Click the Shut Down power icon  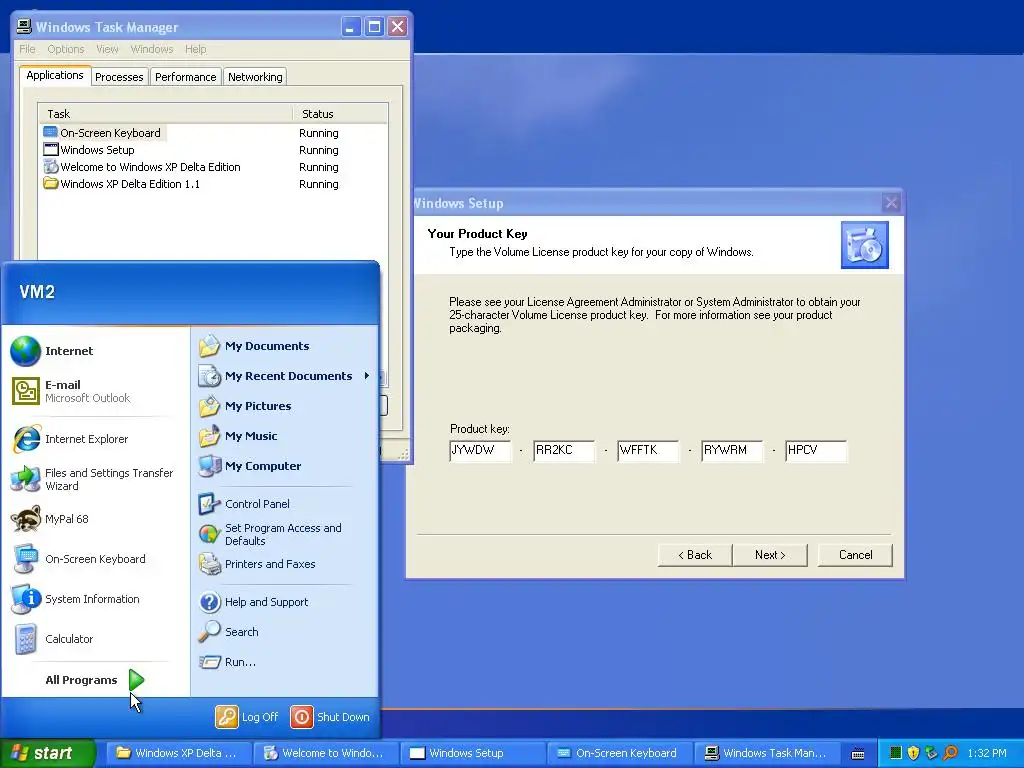(301, 717)
